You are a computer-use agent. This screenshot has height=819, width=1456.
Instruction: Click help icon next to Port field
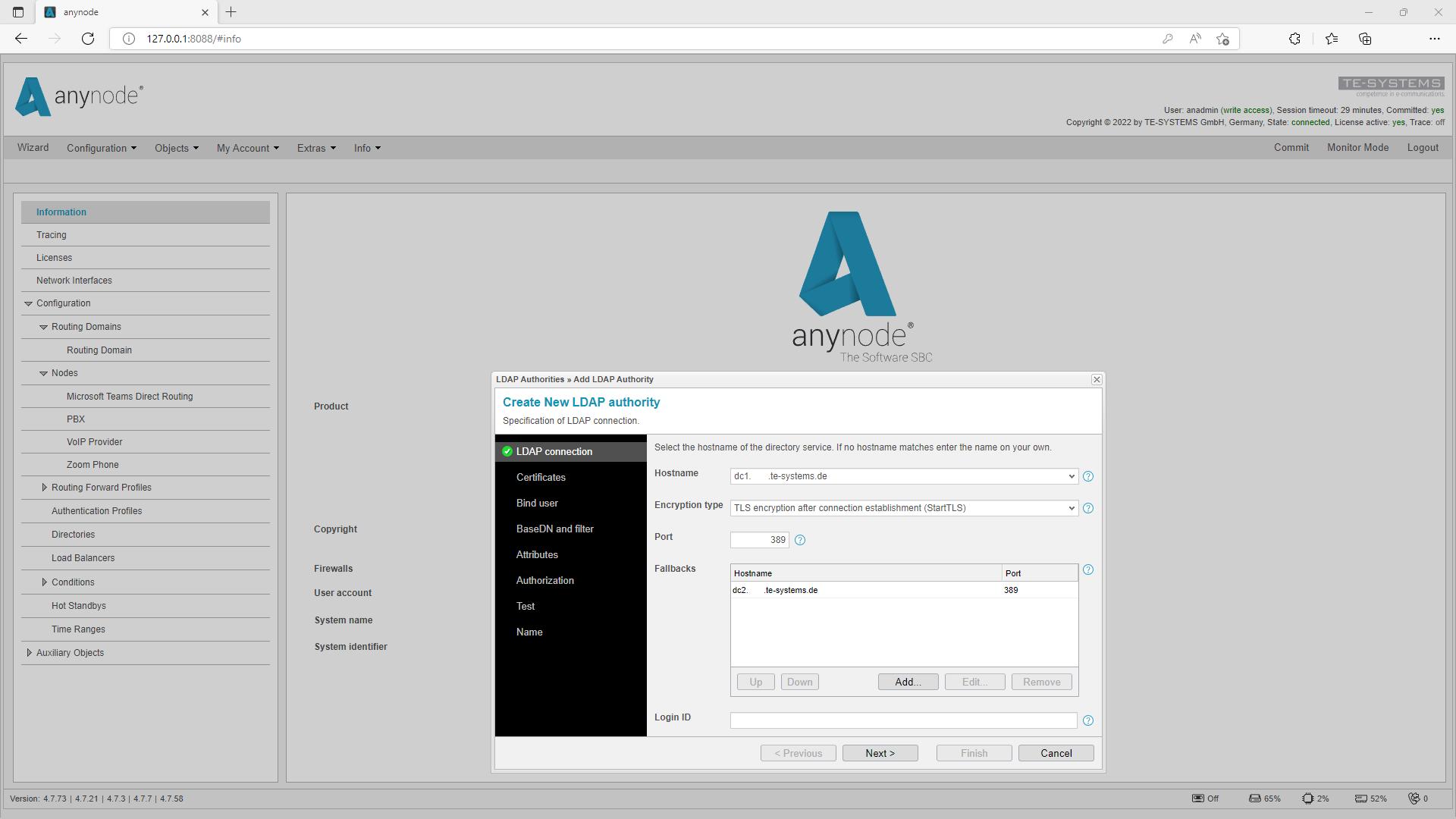pyautogui.click(x=800, y=540)
